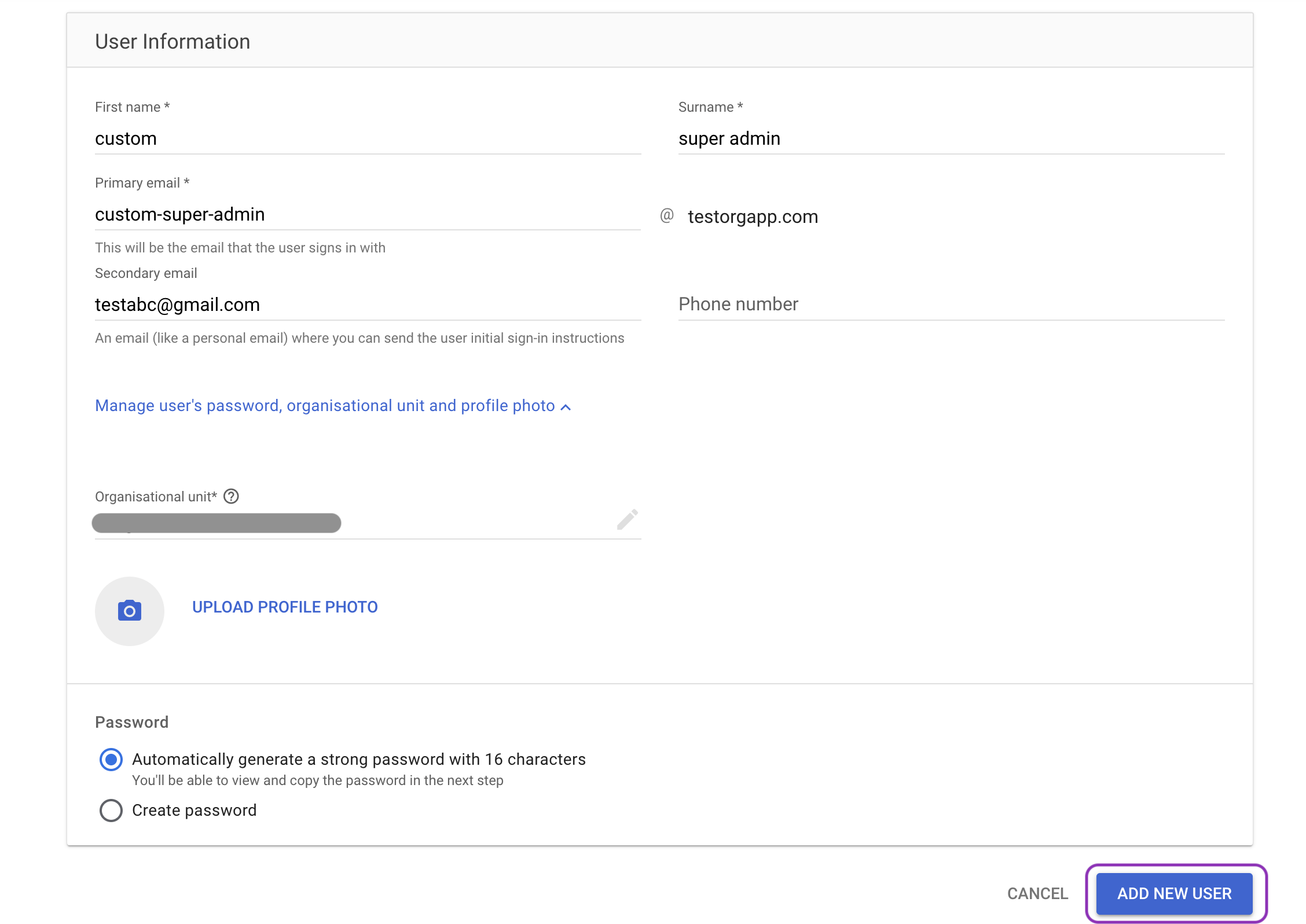Click Manage user's password, organisational unit link
The width and height of the screenshot is (1306, 924).
coord(324,406)
